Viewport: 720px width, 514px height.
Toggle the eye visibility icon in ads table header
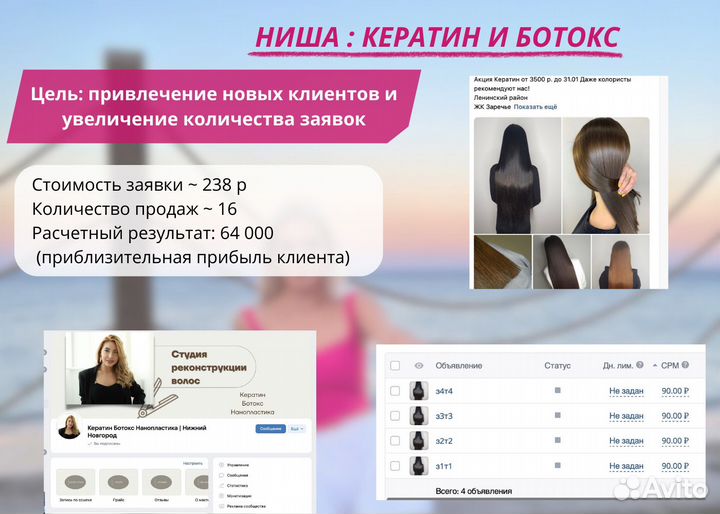[x=418, y=366]
